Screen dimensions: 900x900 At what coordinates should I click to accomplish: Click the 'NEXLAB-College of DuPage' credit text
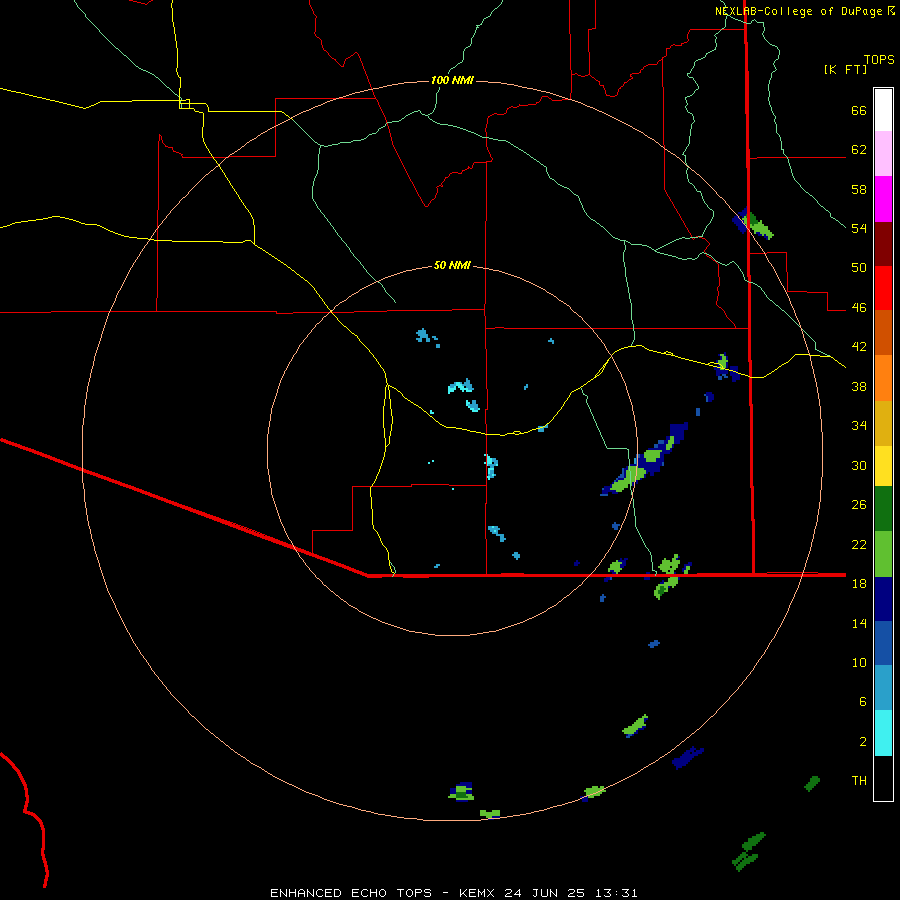click(798, 11)
